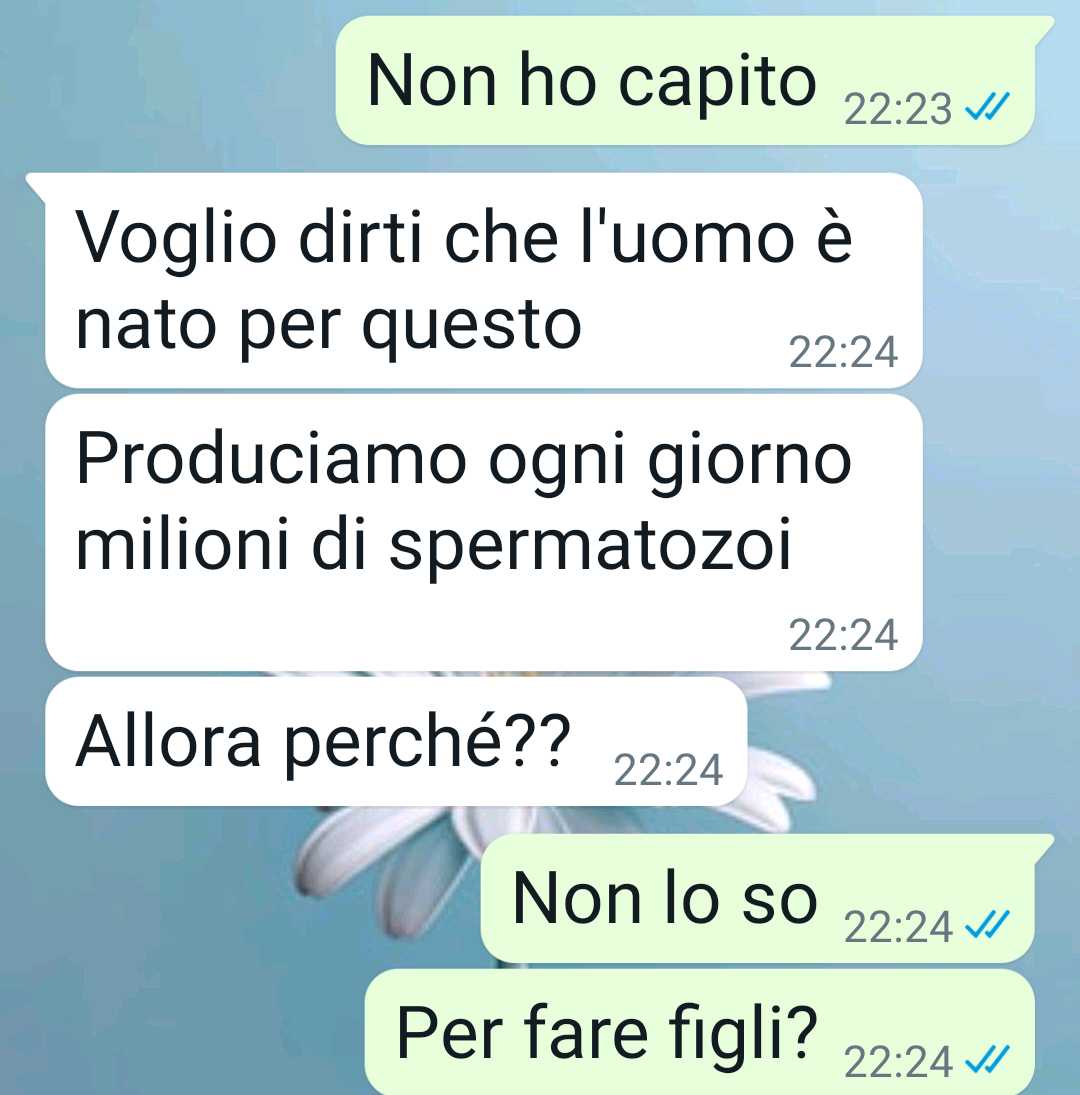Select the timestamp on 'Per fare figli?'
This screenshot has height=1095, width=1080.
pyautogui.click(x=897, y=1062)
